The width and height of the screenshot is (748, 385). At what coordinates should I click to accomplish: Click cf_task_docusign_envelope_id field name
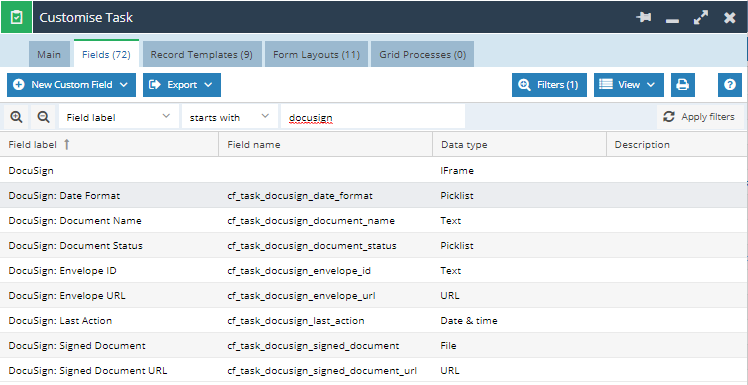299,271
